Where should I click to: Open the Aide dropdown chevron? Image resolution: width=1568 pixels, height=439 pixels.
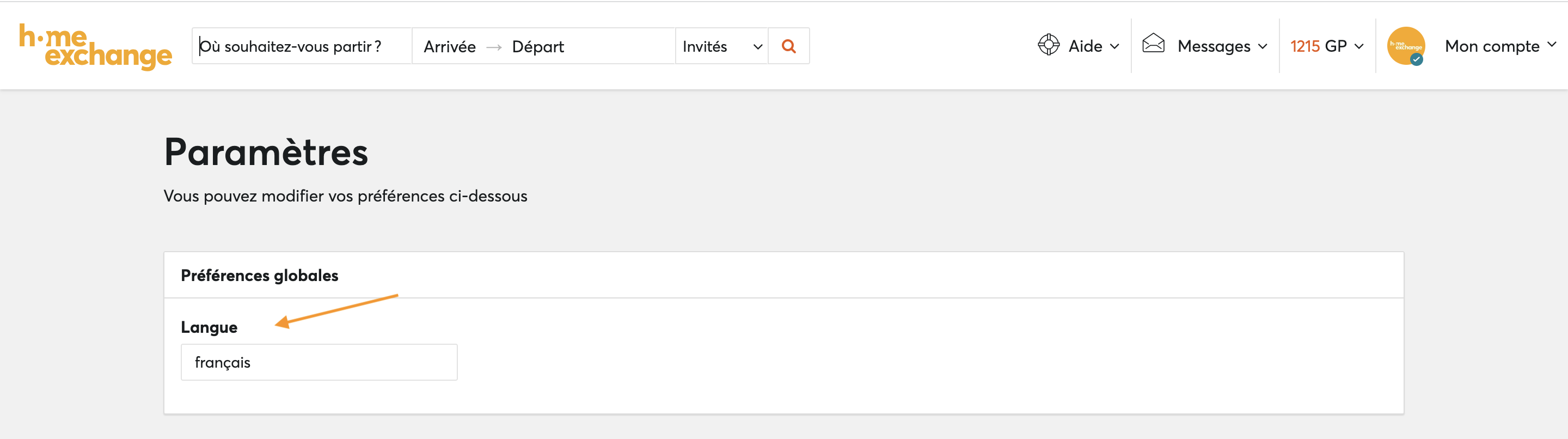pyautogui.click(x=1114, y=46)
